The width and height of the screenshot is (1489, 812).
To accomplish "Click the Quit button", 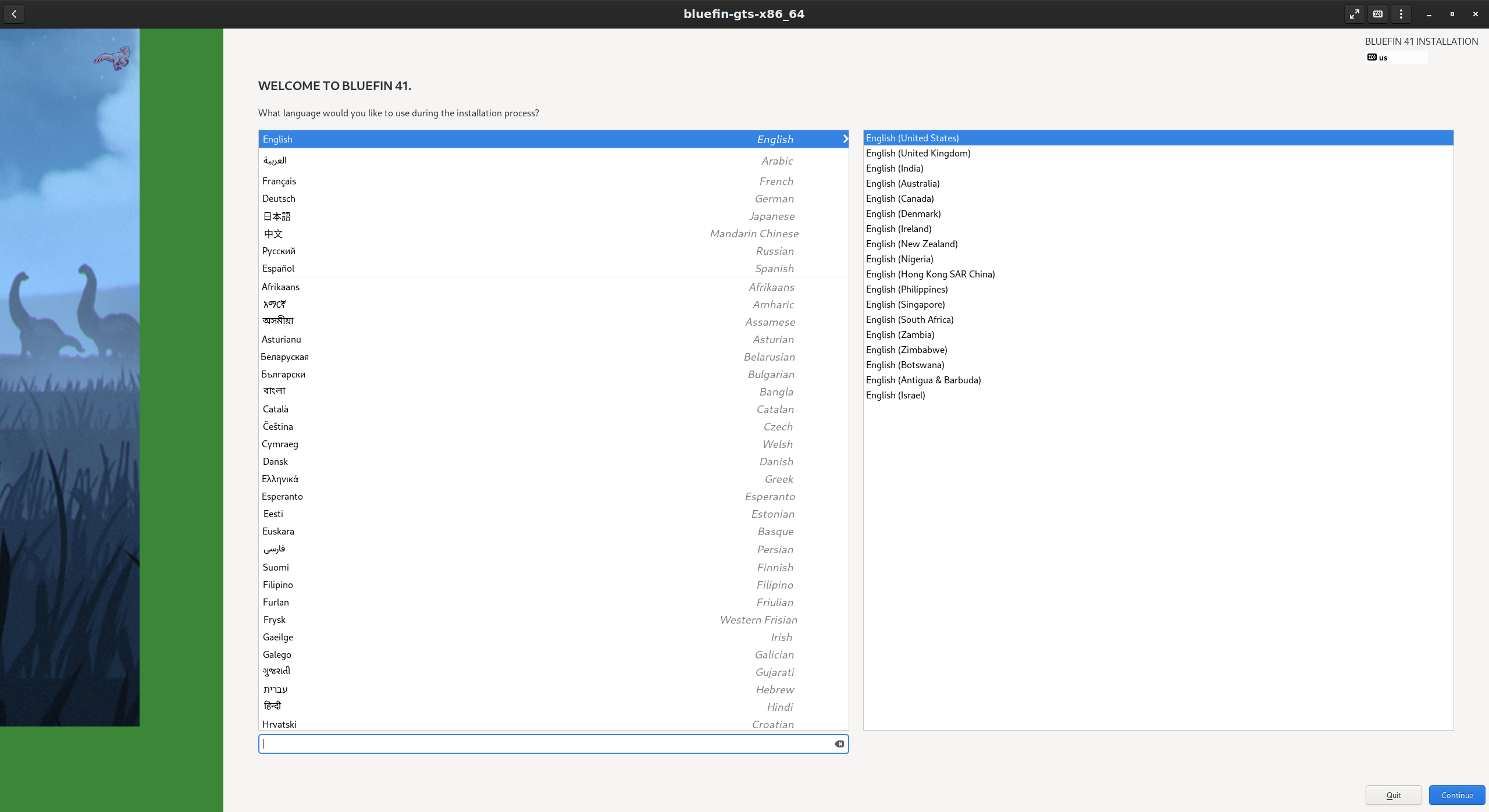I will (x=1393, y=795).
